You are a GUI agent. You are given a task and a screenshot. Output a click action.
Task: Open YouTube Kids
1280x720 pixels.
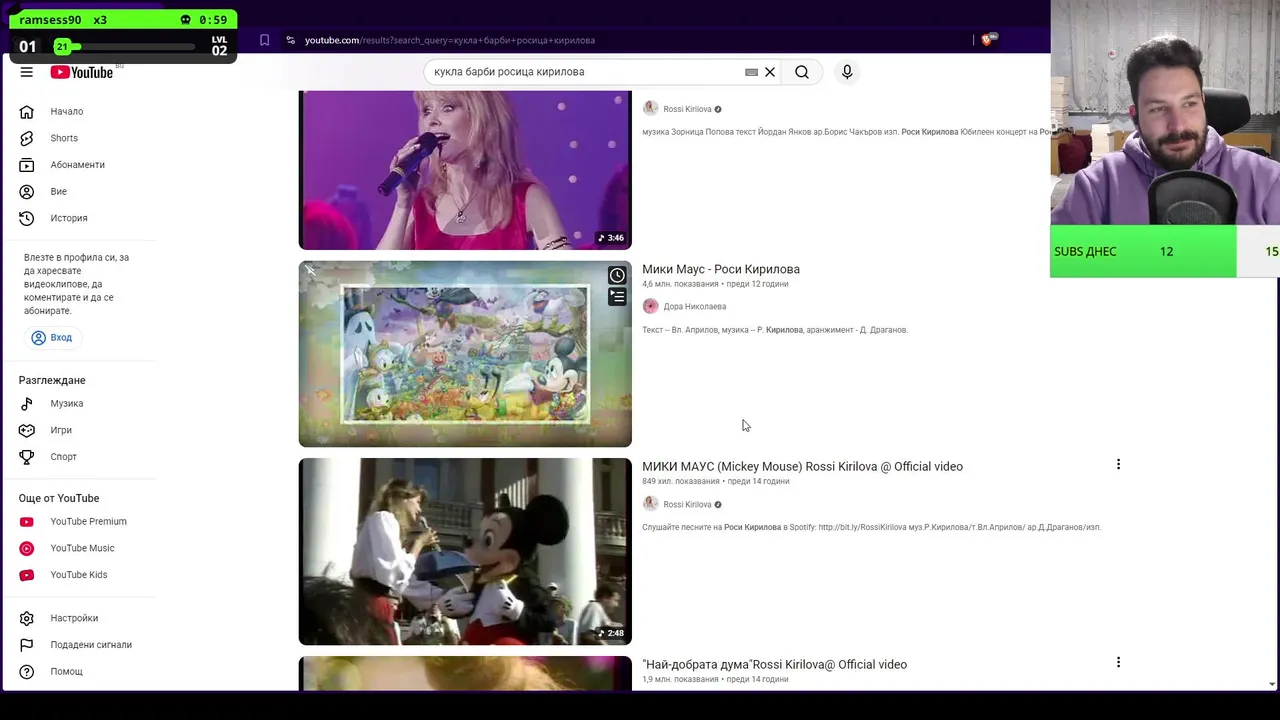pyautogui.click(x=78, y=574)
